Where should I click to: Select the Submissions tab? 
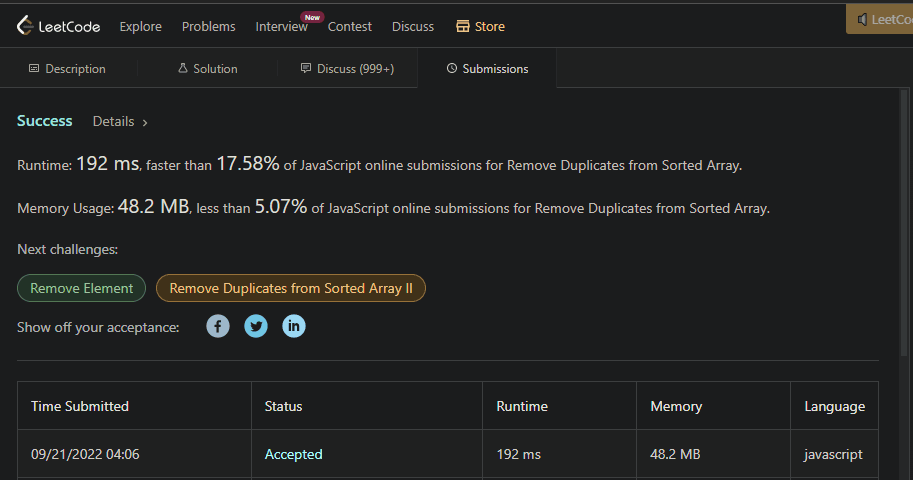click(487, 69)
